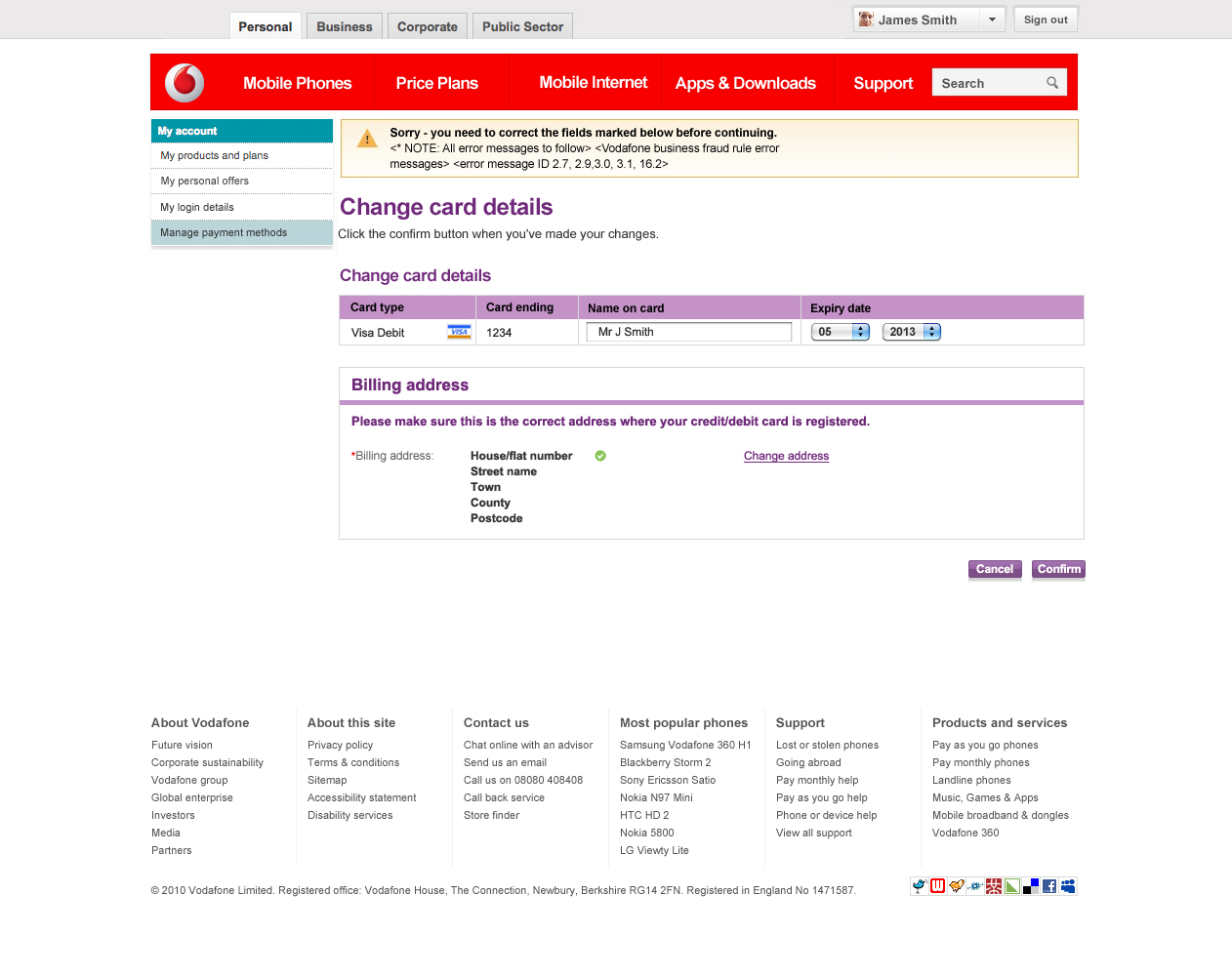This screenshot has height=976, width=1232.
Task: Click the Vodafone logo icon
Action: click(x=185, y=83)
